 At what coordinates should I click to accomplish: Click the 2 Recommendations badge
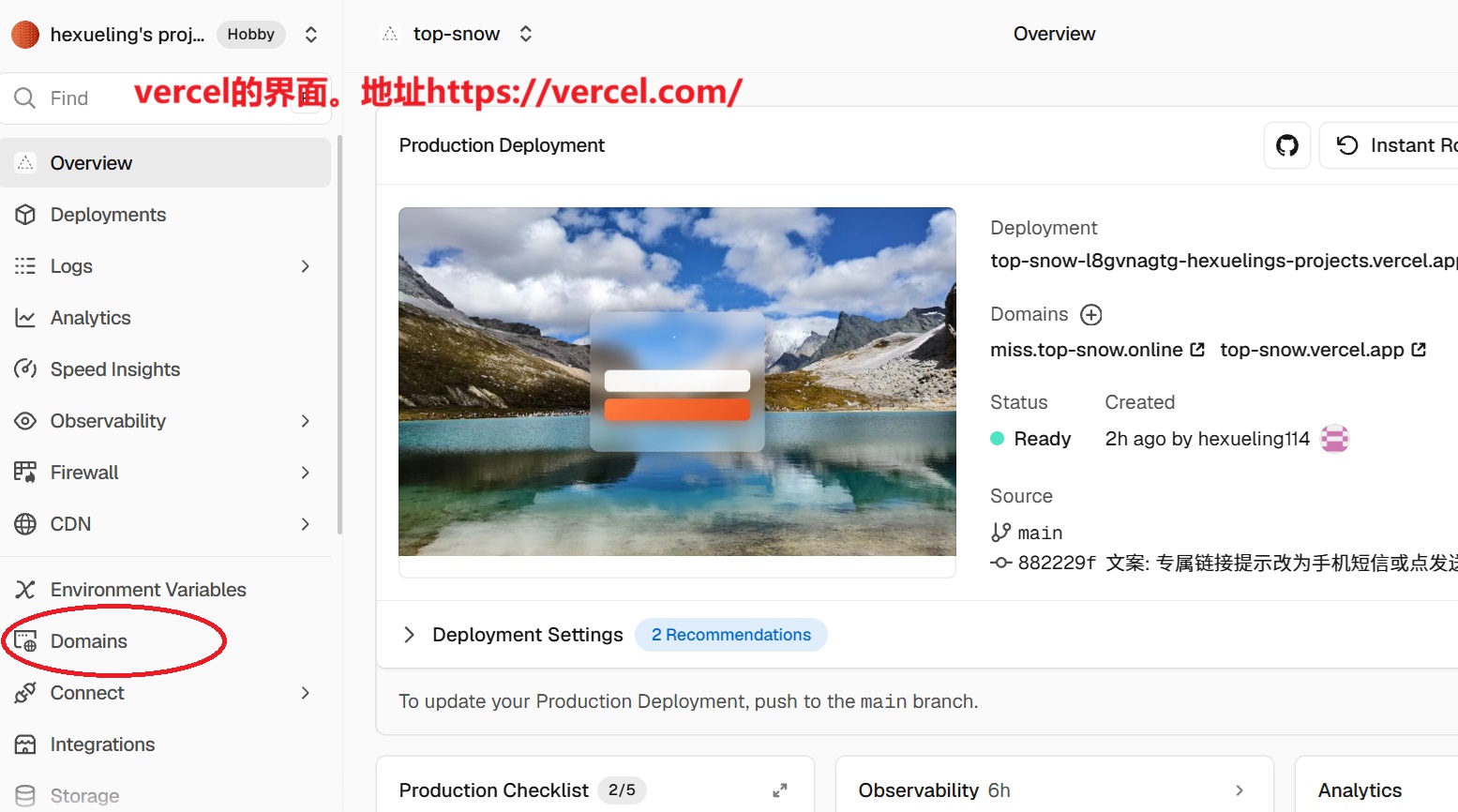coord(731,635)
